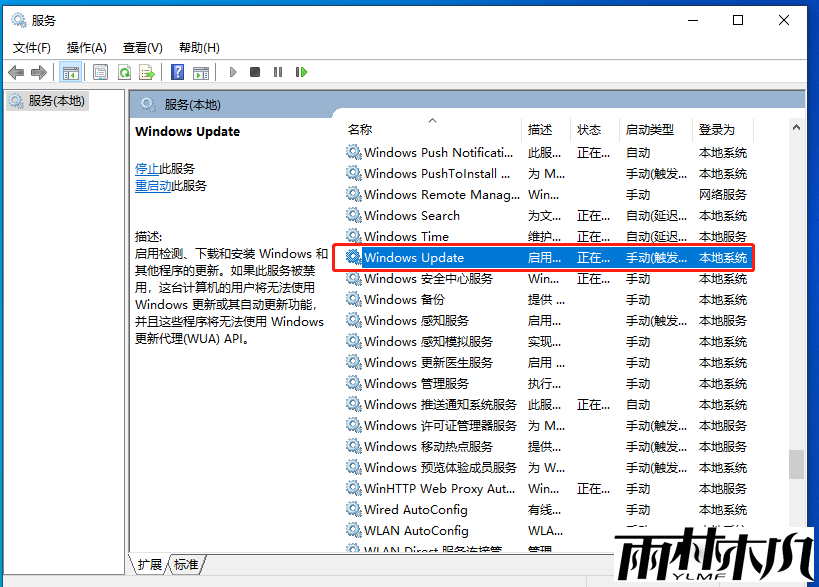The image size is (819, 587).
Task: Toggle the action pane icon
Action: [x=202, y=71]
